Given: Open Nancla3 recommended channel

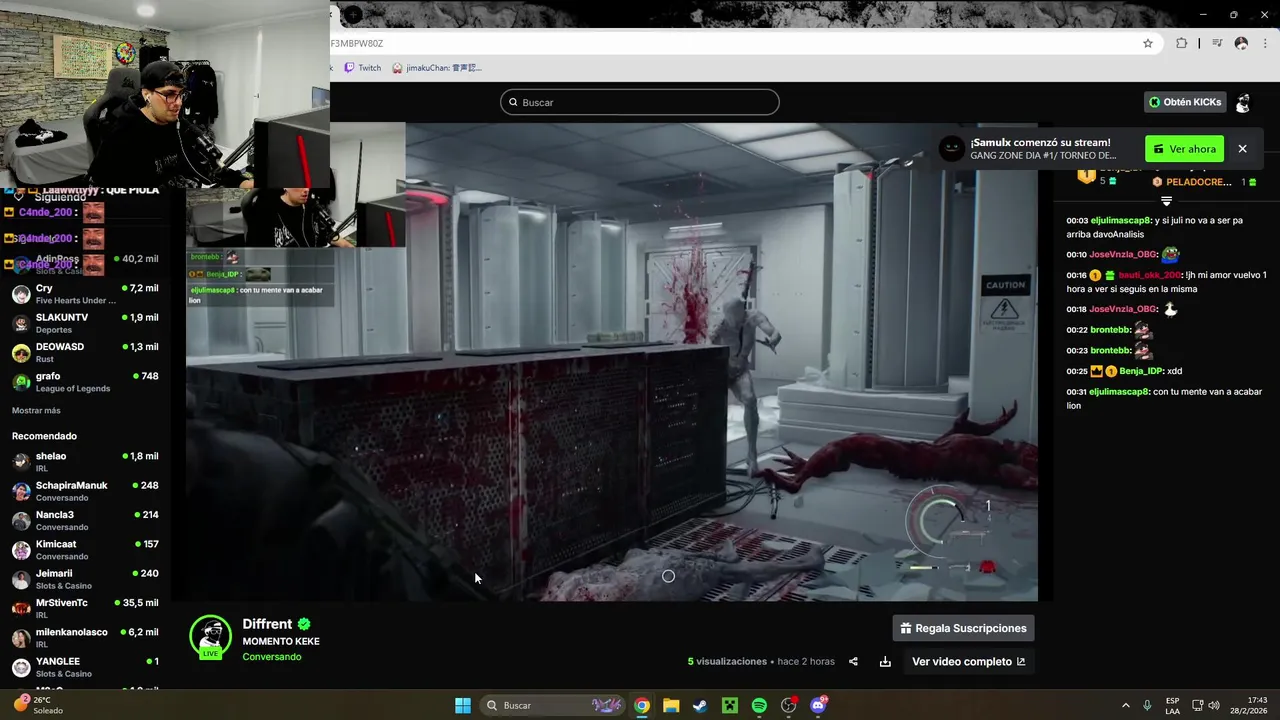Looking at the screenshot, I should click(x=85, y=520).
